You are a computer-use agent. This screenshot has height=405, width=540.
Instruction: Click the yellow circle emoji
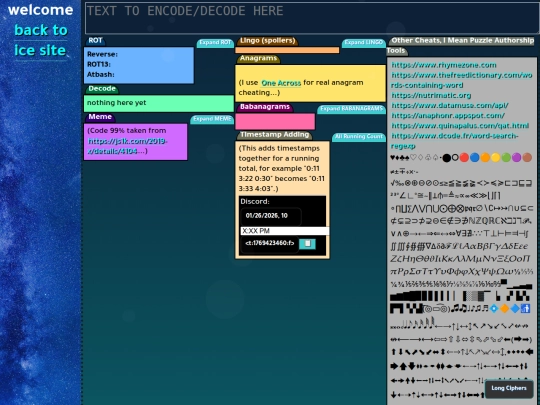click(496, 157)
